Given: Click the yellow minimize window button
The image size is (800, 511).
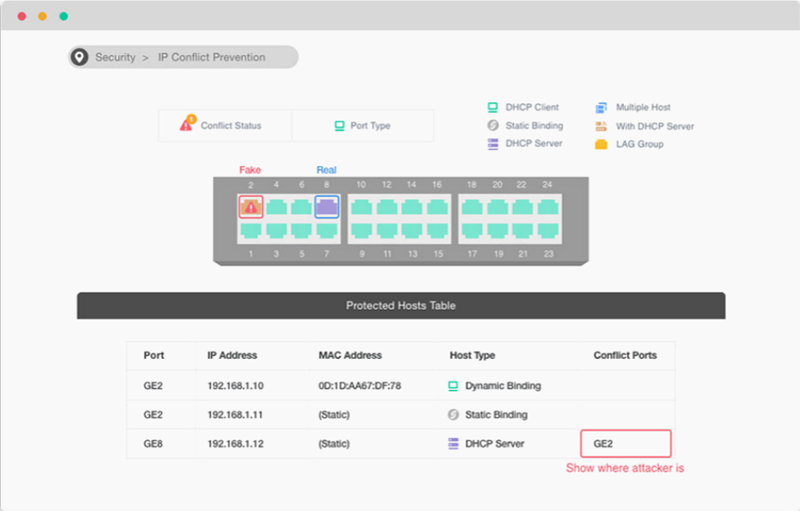Looking at the screenshot, I should pos(42,16).
